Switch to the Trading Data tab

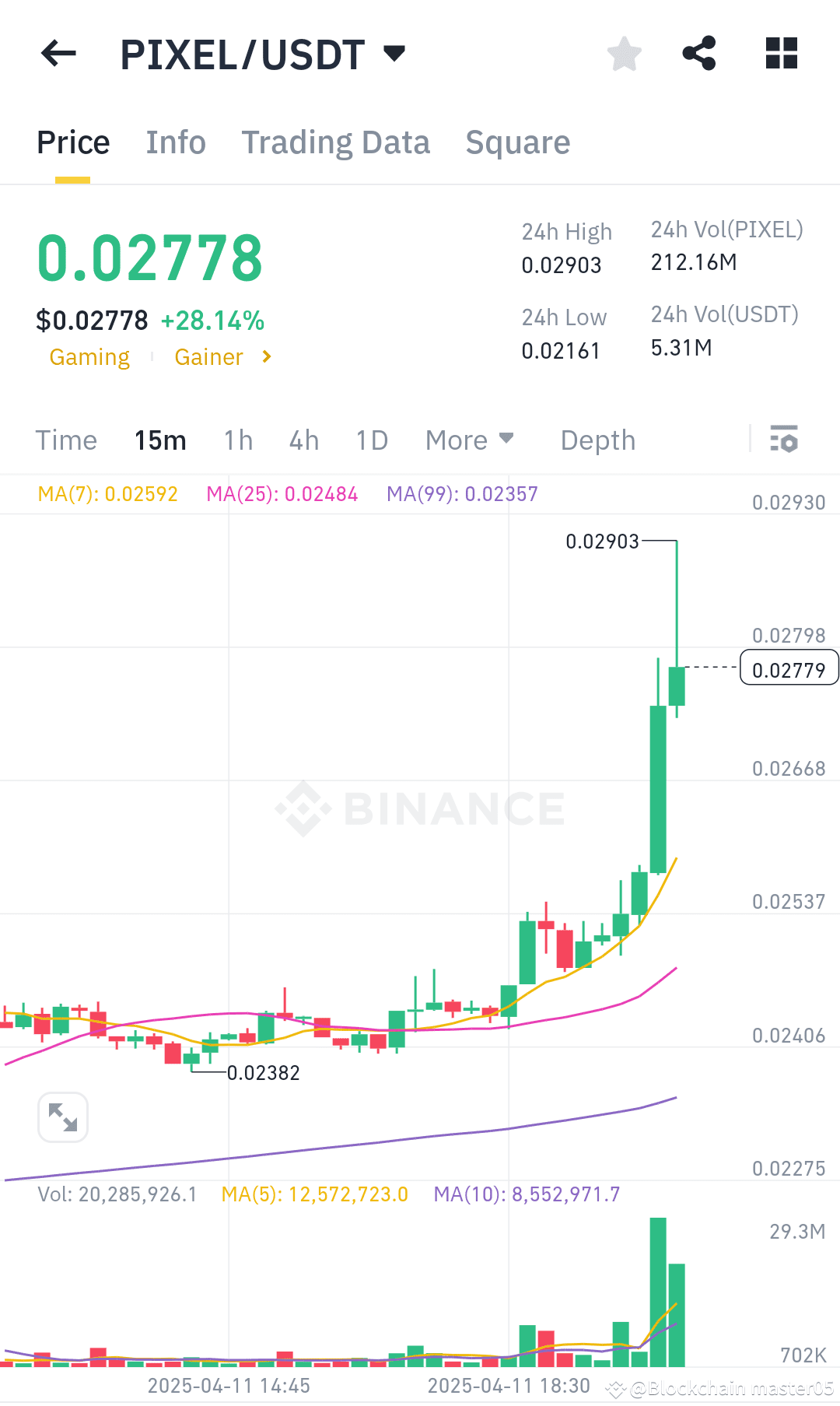click(336, 142)
